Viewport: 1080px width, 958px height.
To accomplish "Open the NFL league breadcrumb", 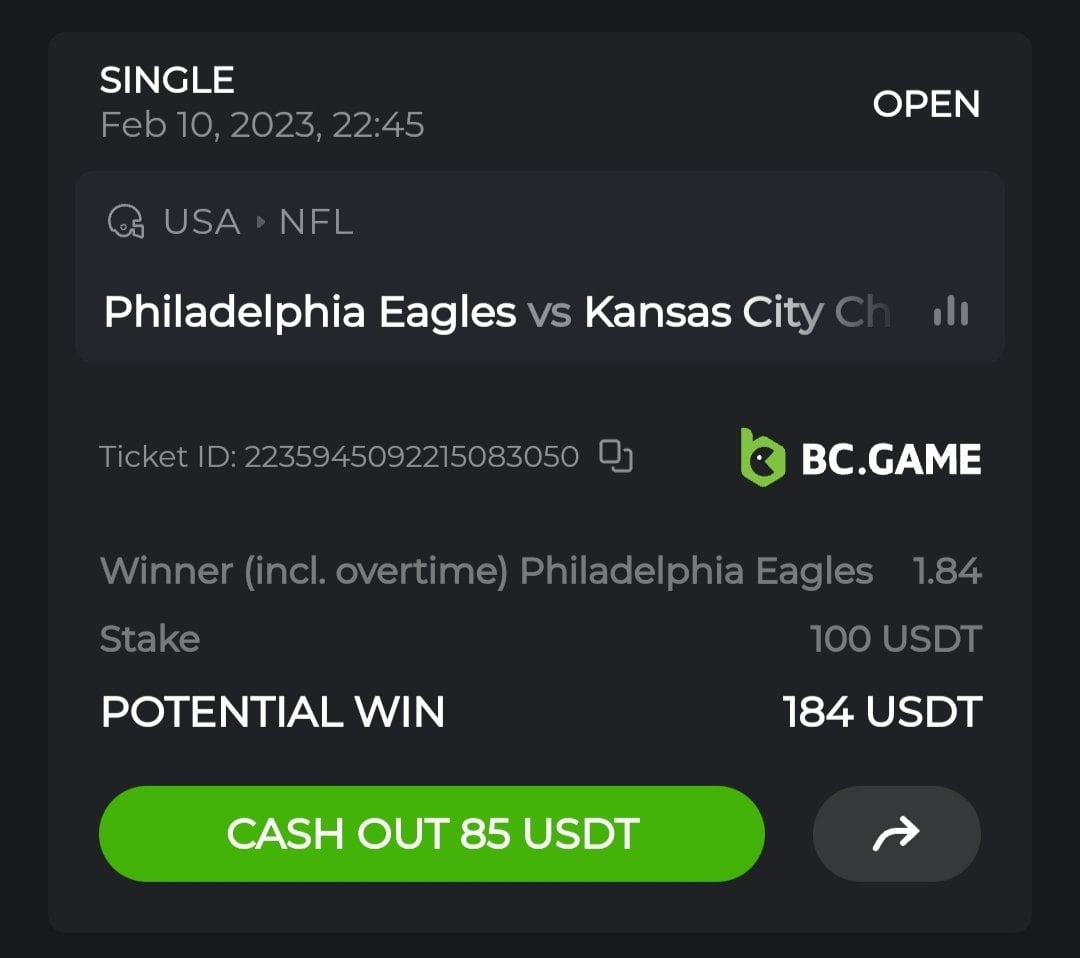I will point(316,222).
